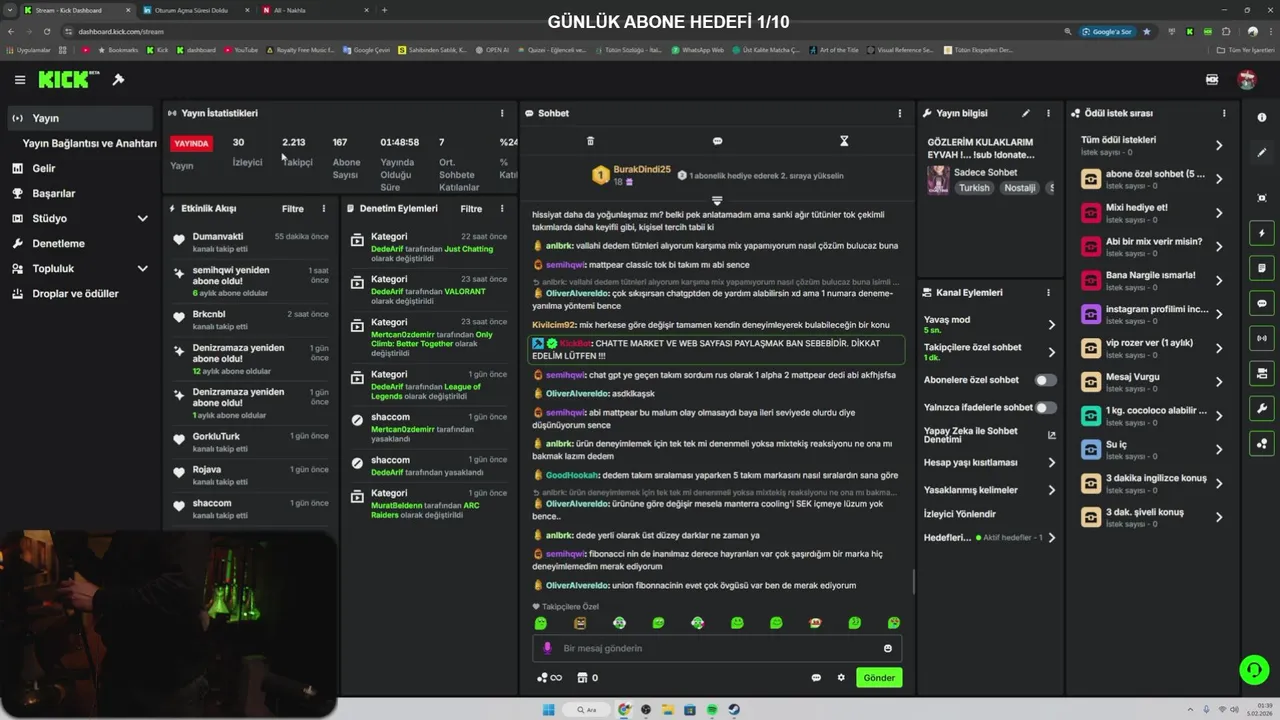Open Kanal Eylemleri three-dot menu
1280x720 pixels.
(1048, 292)
